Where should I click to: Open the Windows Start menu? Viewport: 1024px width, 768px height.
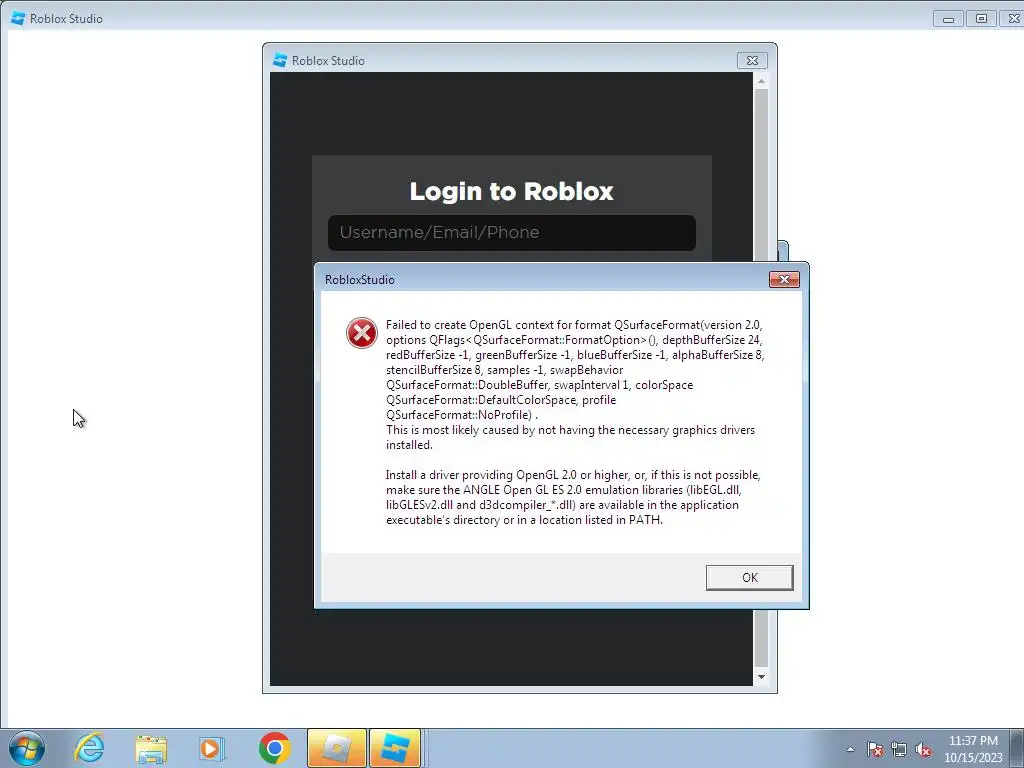click(x=27, y=748)
